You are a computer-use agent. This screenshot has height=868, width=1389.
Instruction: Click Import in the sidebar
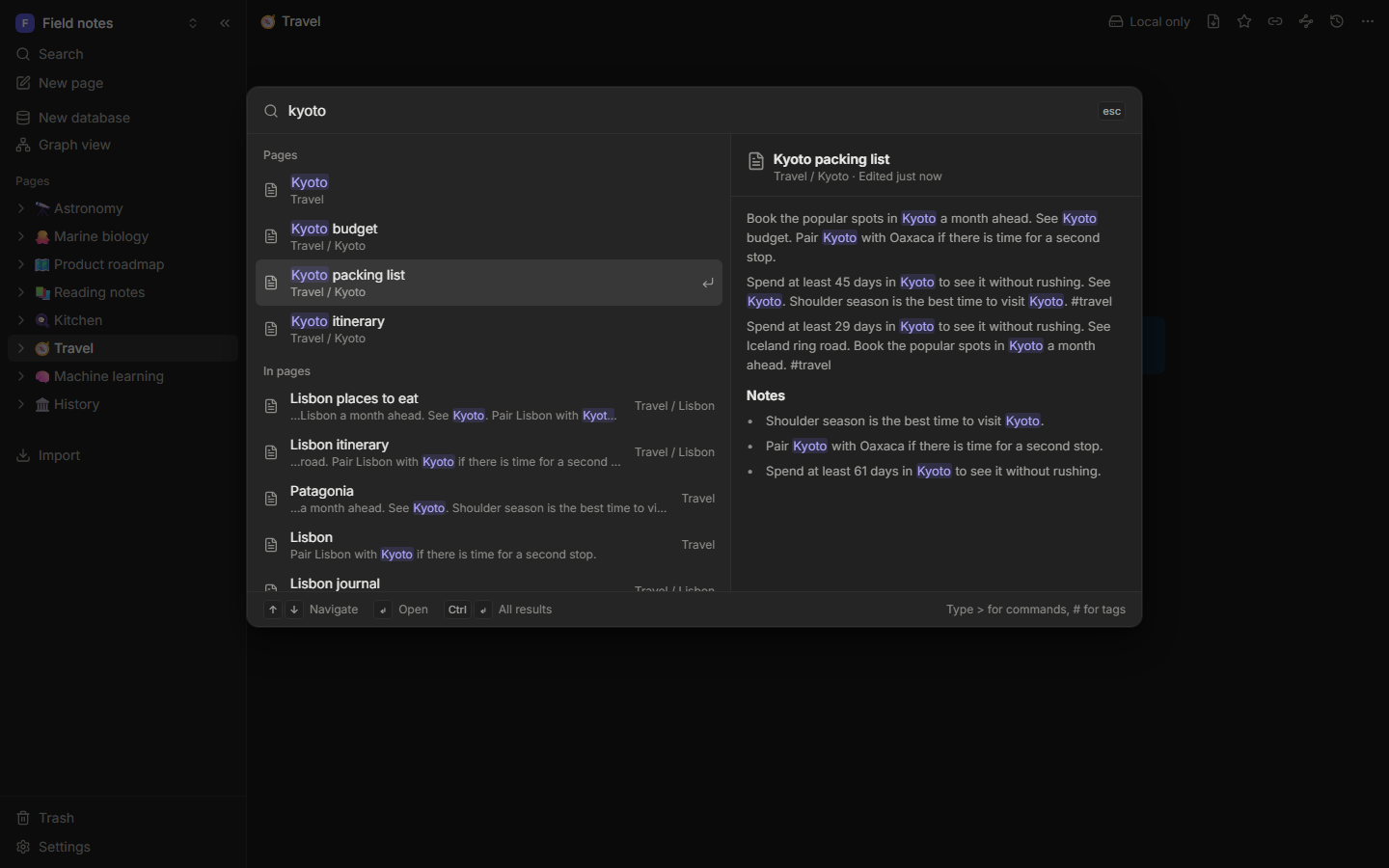tap(123, 455)
